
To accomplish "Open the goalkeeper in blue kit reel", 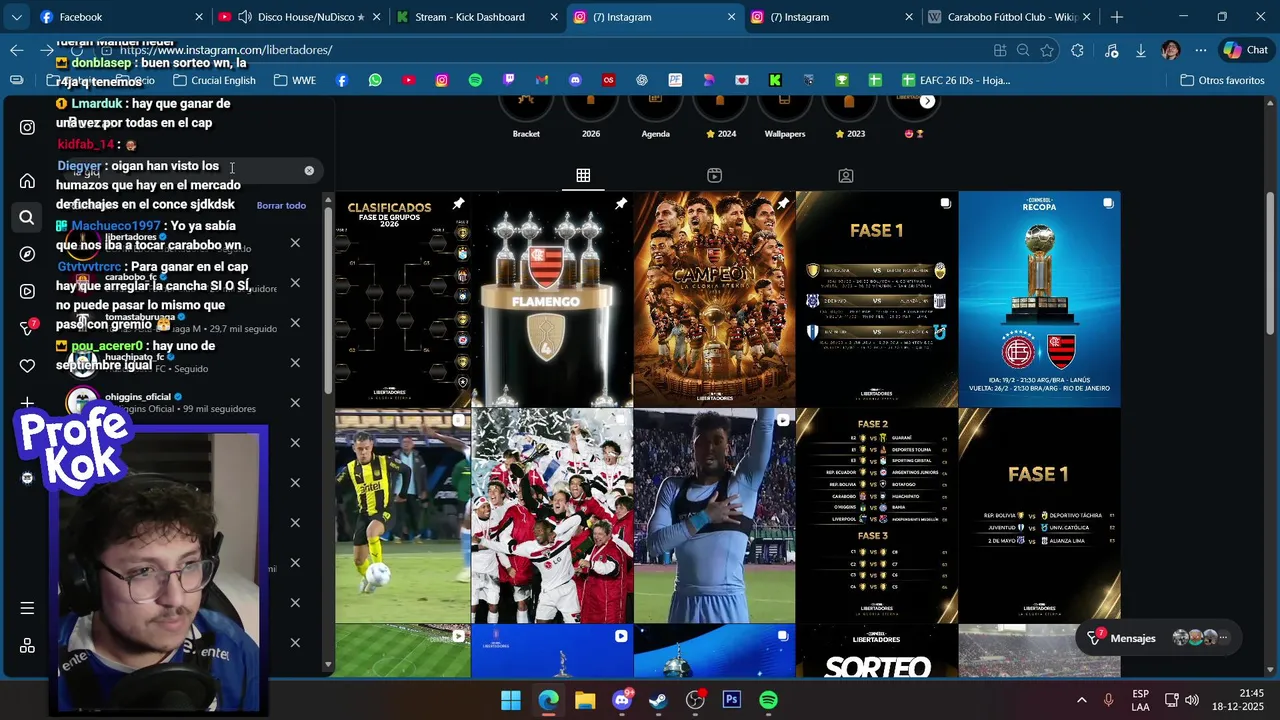I will (714, 515).
